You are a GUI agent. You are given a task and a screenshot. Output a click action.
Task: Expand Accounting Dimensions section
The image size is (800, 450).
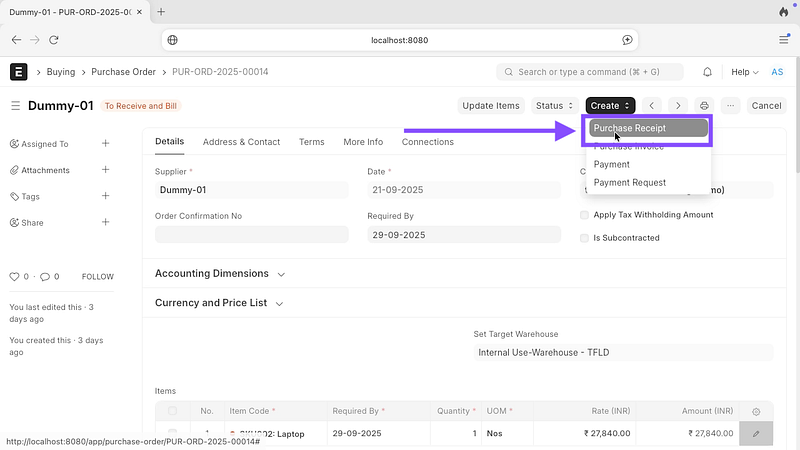click(220, 274)
